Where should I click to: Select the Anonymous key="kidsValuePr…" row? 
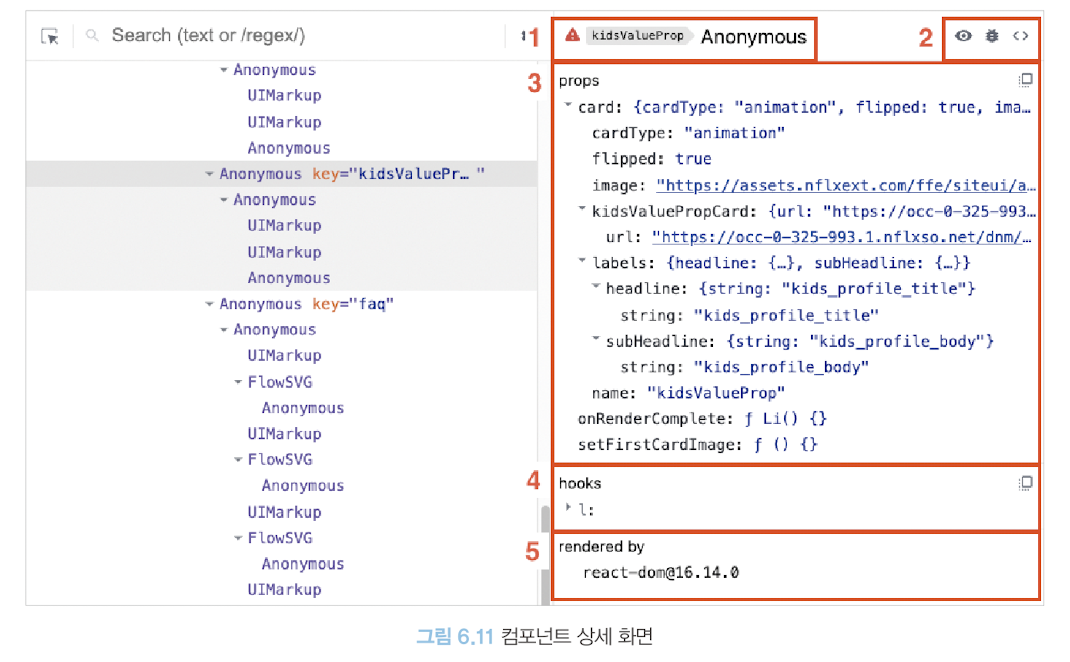282,174
